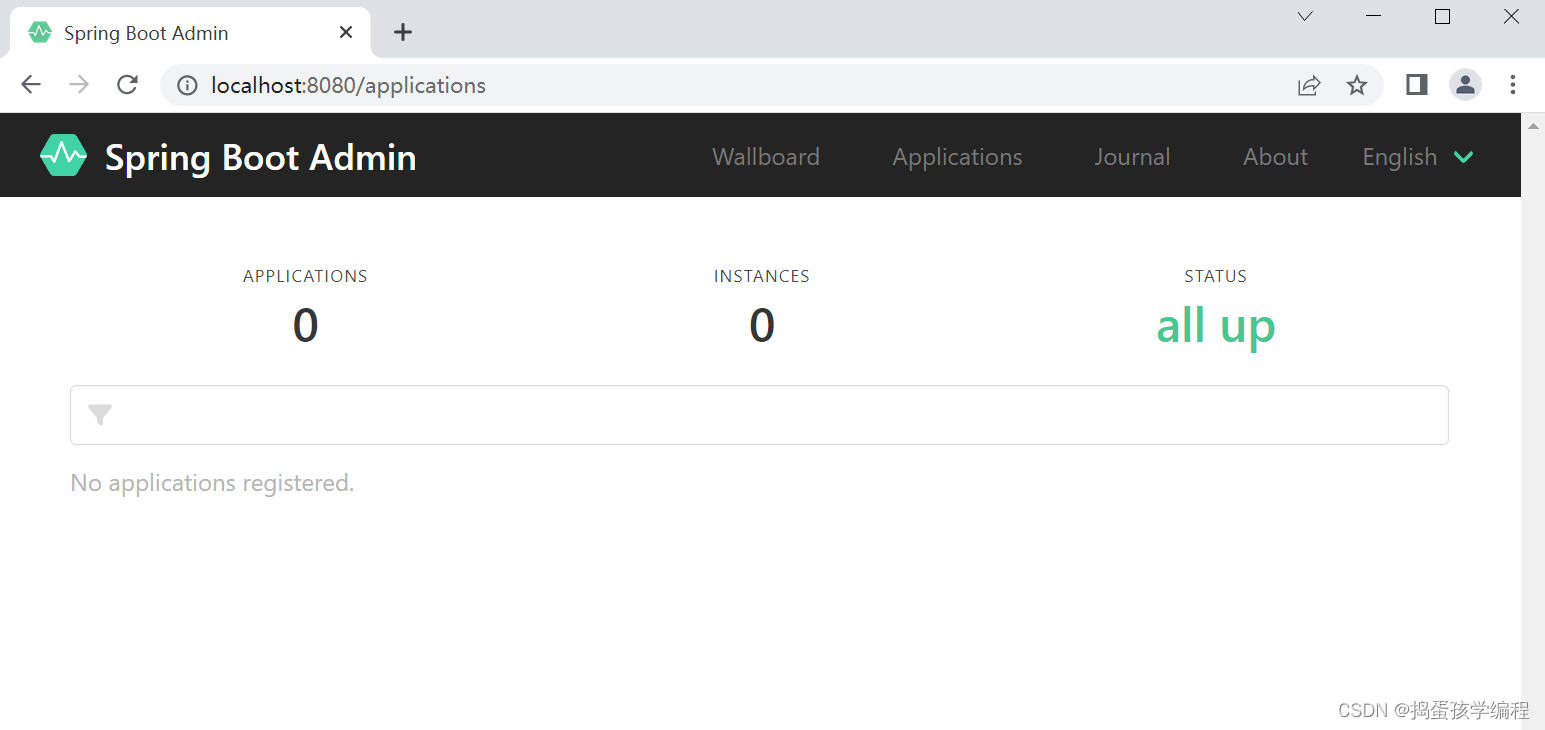Open the tab search chevron
Image resolution: width=1545 pixels, height=730 pixels.
point(1304,16)
